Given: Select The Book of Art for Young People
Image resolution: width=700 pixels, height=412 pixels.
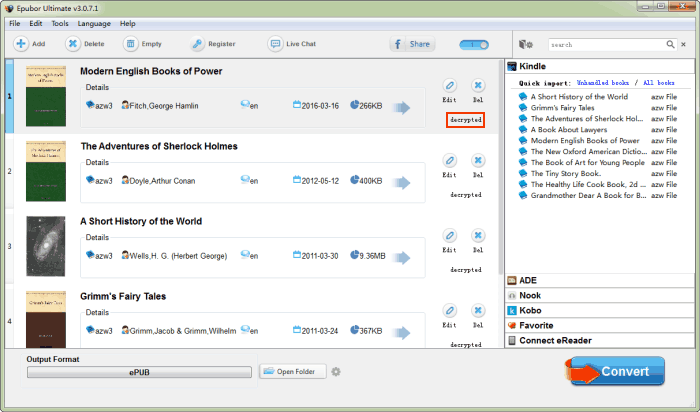Looking at the screenshot, I should click(598, 162).
